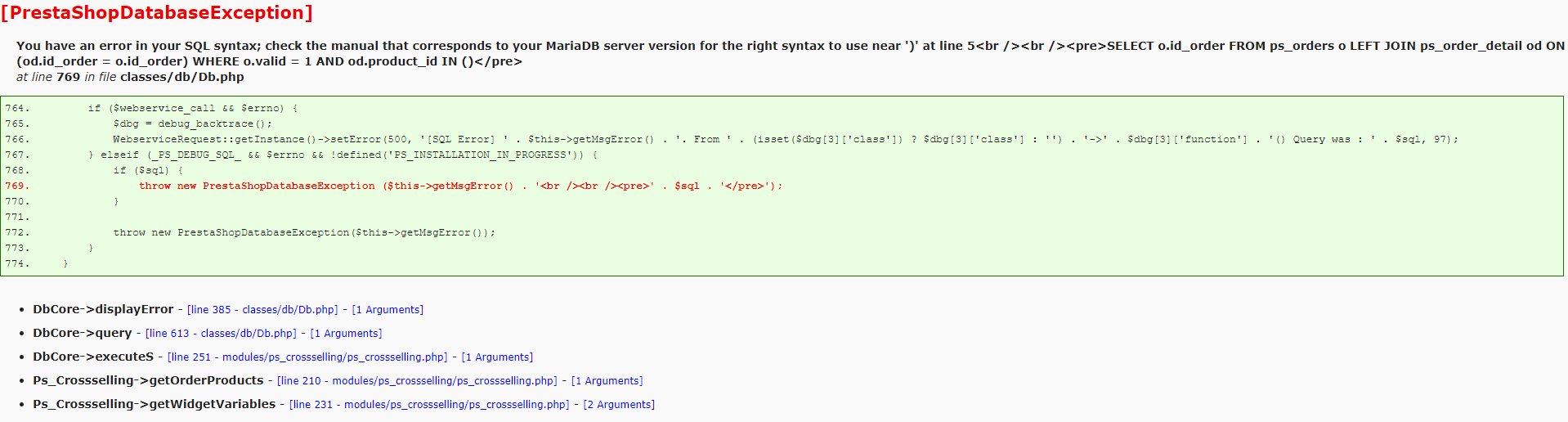Open the line 251 ps_crossselling.php link

[x=307, y=357]
